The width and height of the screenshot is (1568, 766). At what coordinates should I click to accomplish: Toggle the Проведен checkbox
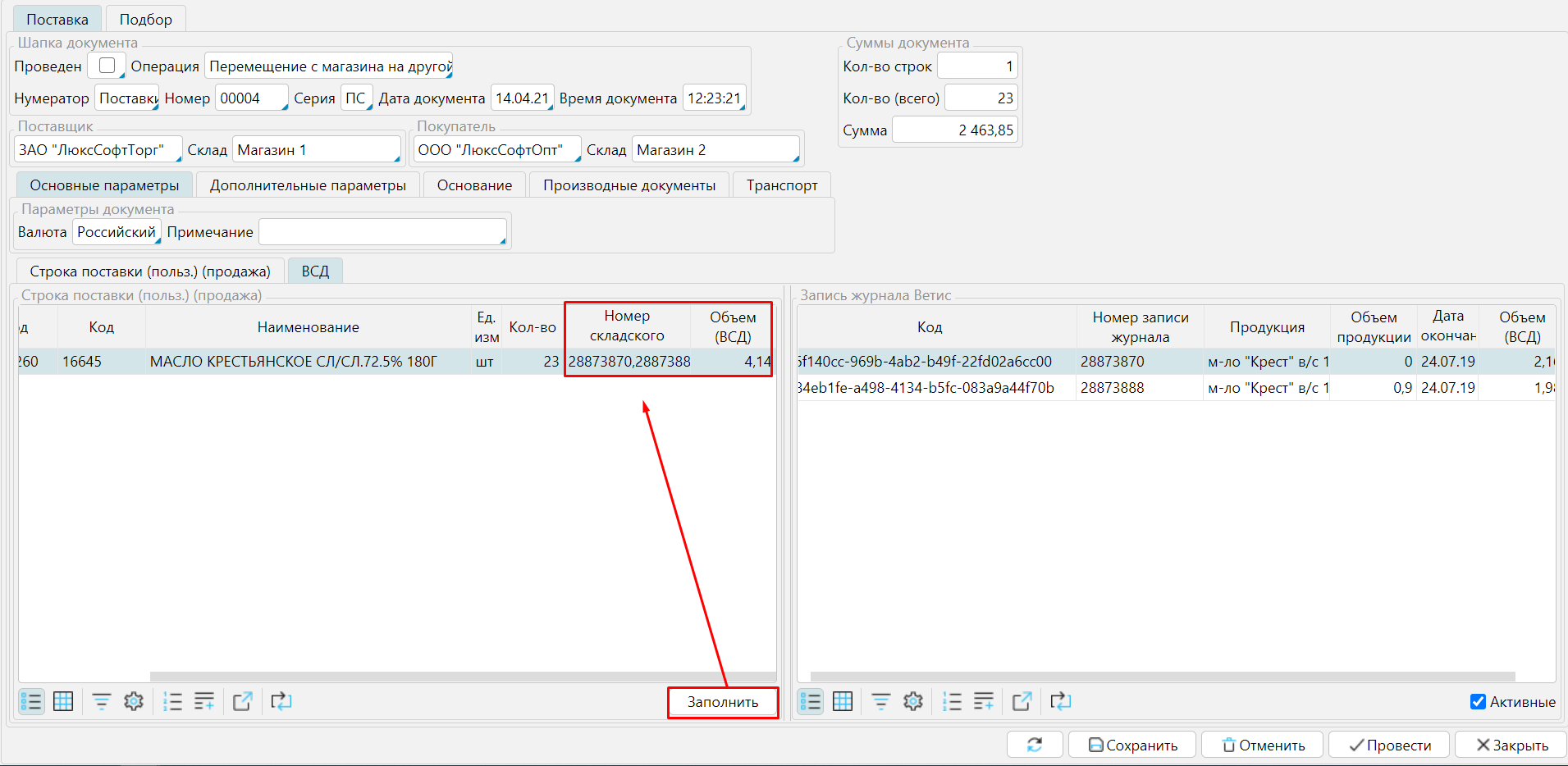tap(107, 66)
